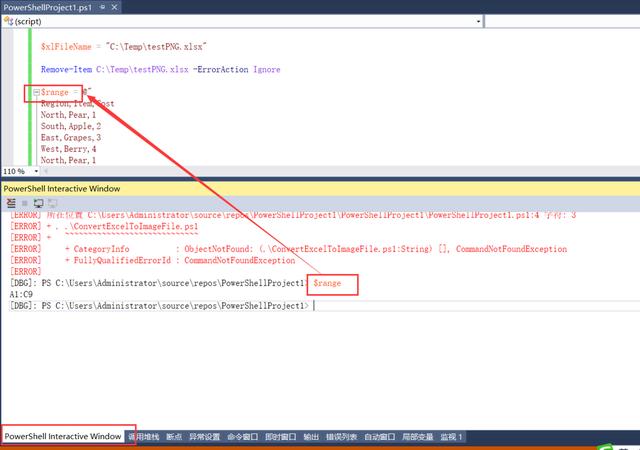Collapse the $range here-string code block
640x450 pixels.
pyautogui.click(x=36, y=92)
